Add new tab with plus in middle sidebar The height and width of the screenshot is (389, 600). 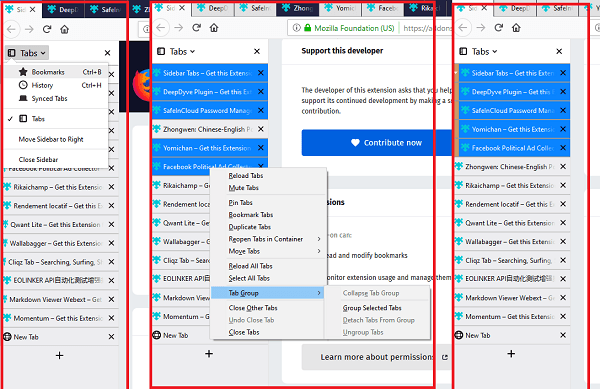click(209, 354)
